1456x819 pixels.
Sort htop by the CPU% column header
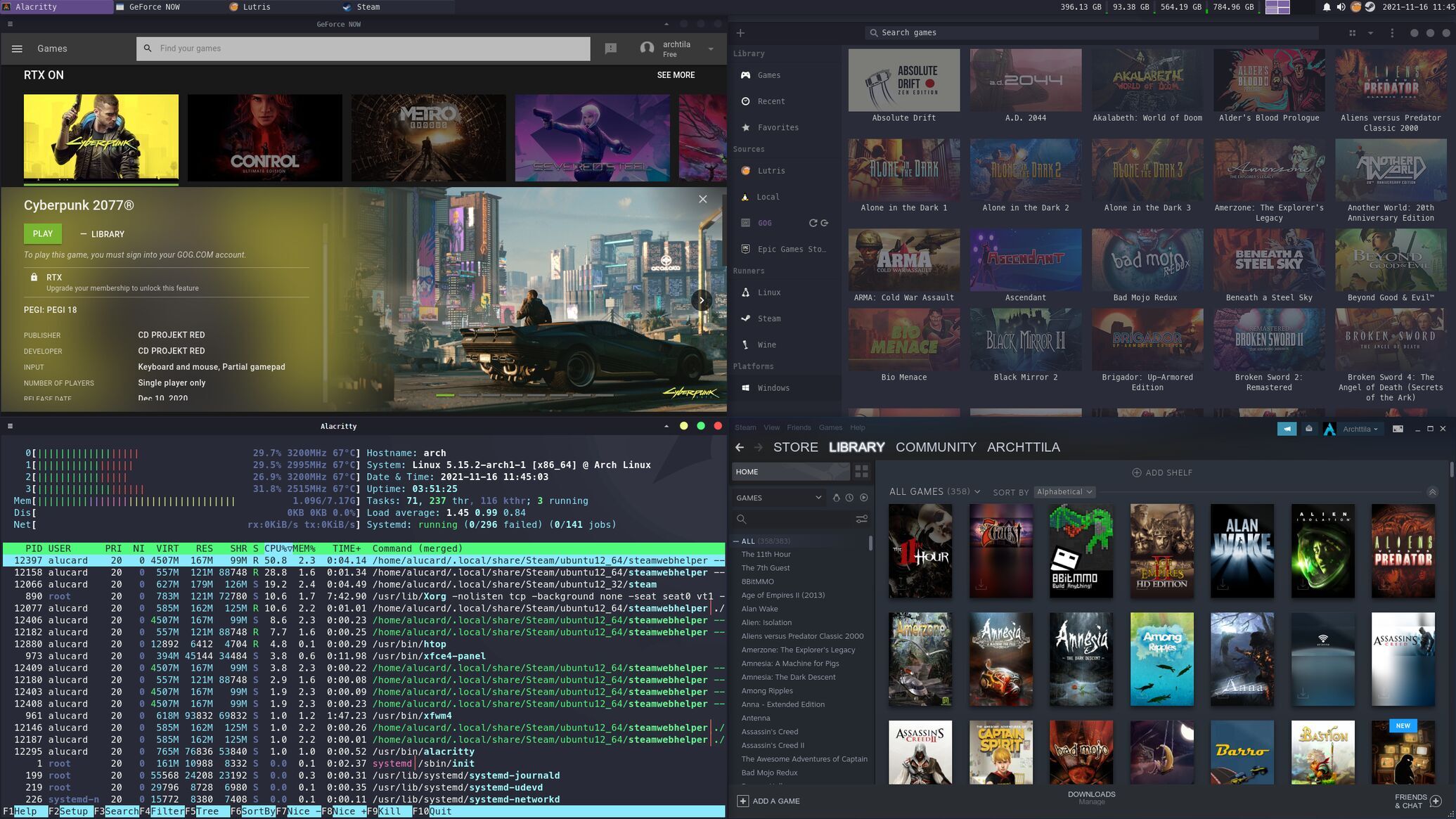[278, 548]
